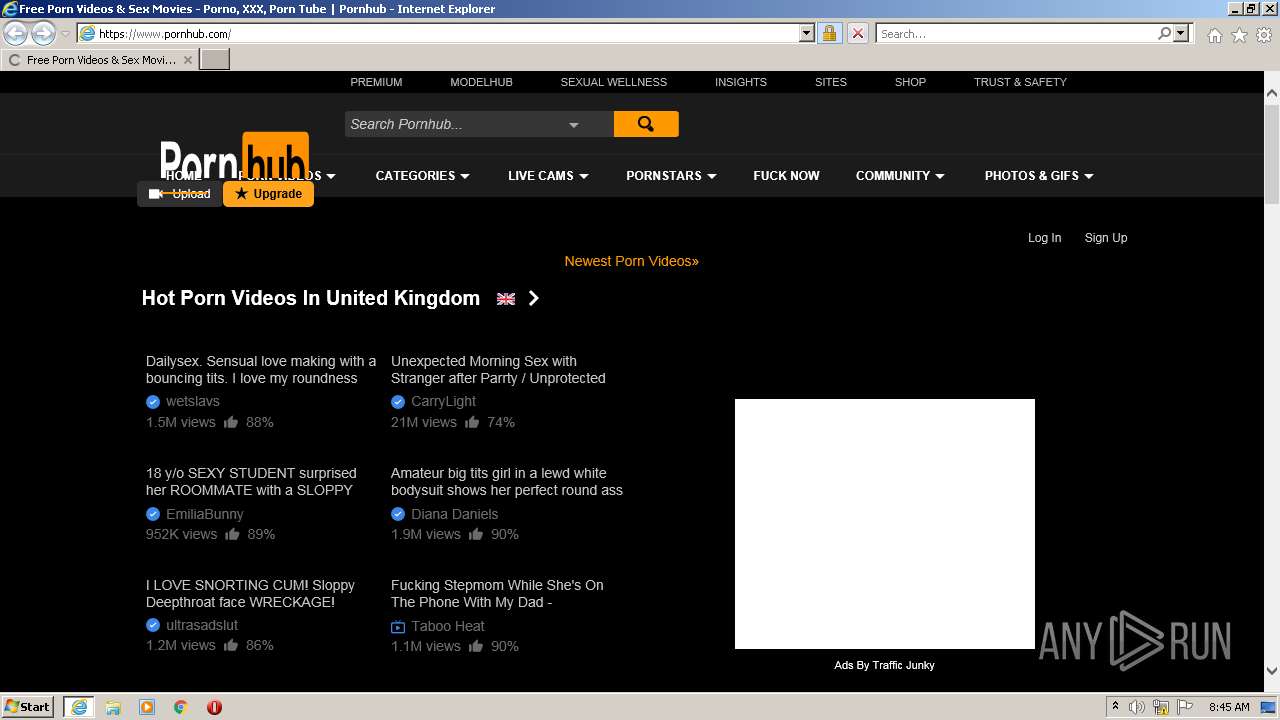Click the verified badge beside Diana Daniels
Screen dimensions: 1280x720
398,514
